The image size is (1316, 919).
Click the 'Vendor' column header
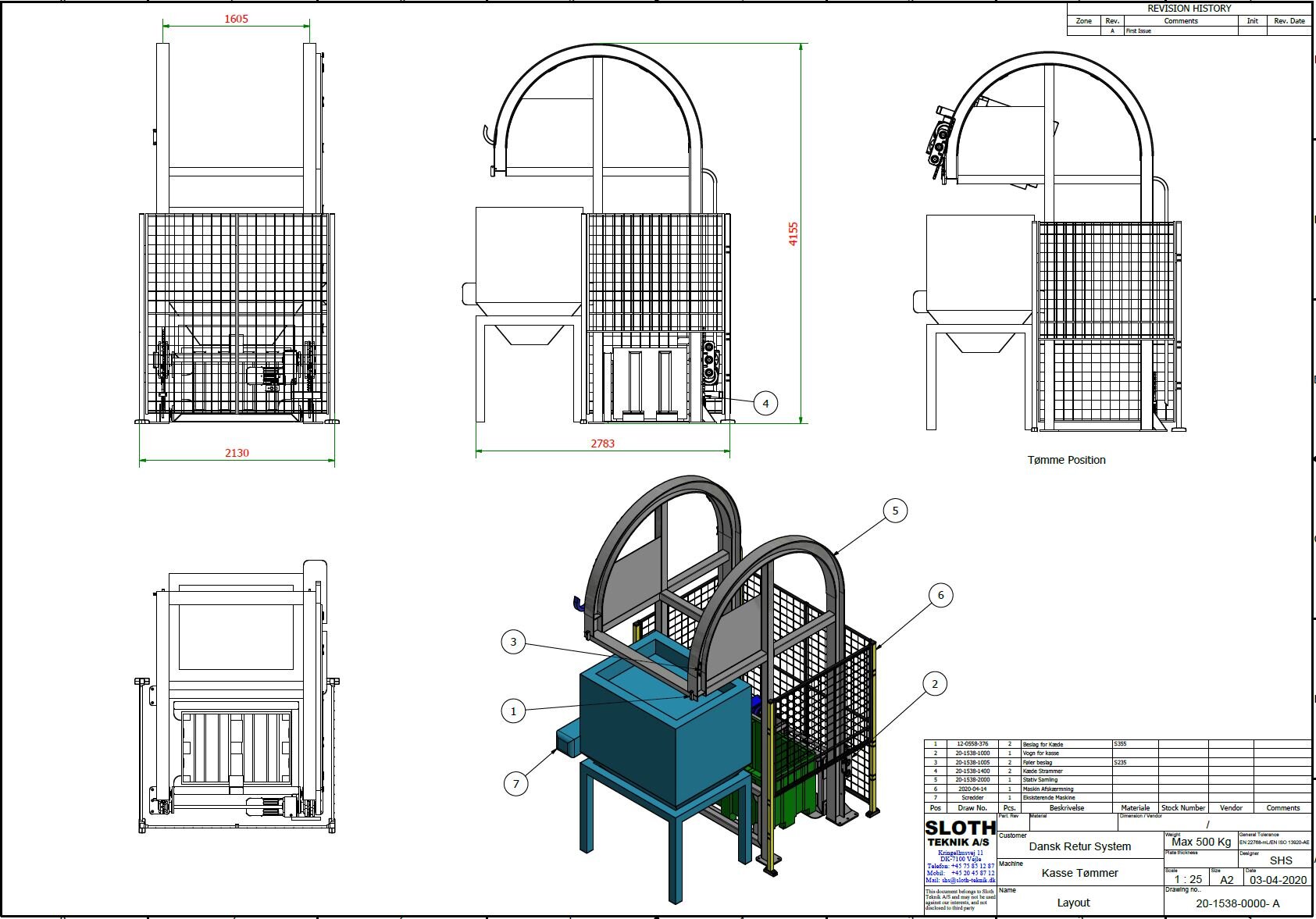(x=1231, y=808)
